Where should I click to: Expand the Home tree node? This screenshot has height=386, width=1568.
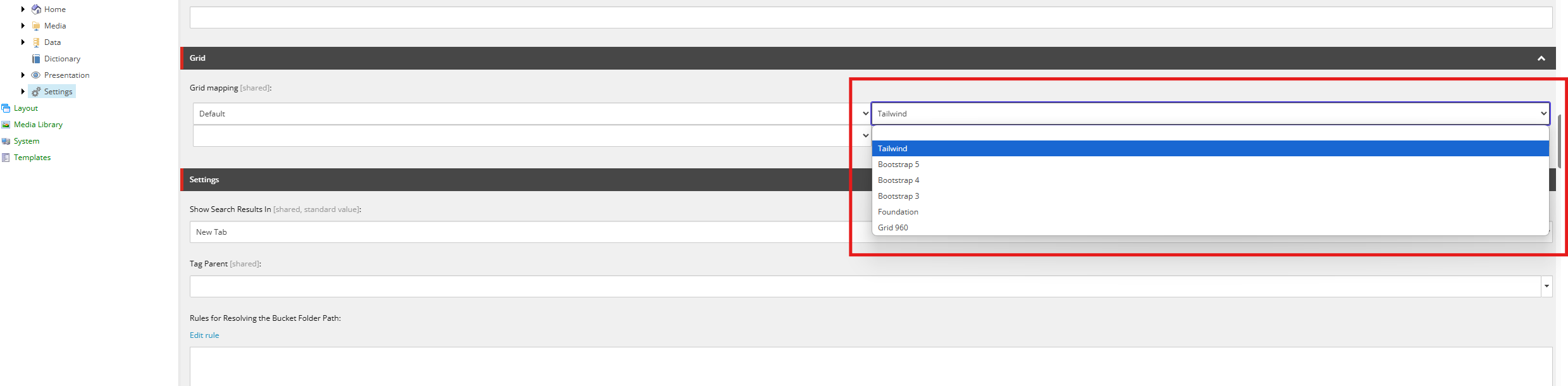point(23,9)
